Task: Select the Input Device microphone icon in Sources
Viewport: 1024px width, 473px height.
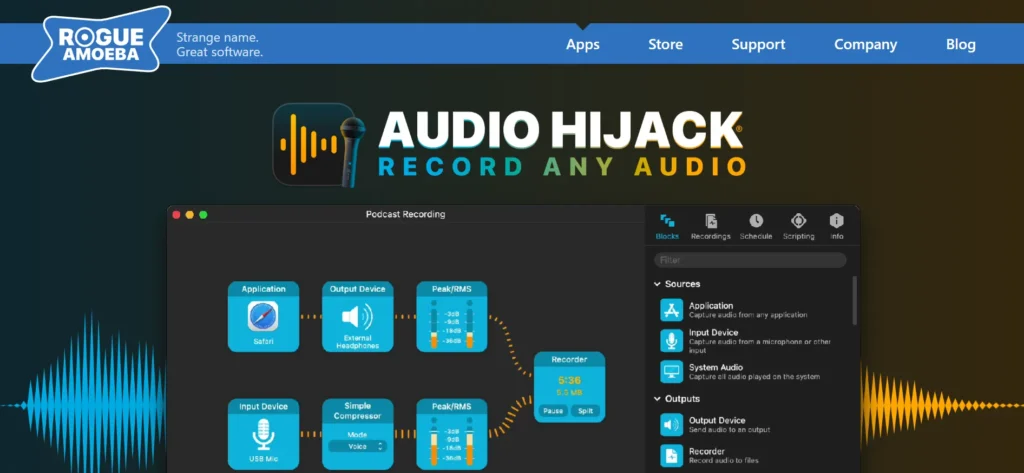Action: point(671,340)
